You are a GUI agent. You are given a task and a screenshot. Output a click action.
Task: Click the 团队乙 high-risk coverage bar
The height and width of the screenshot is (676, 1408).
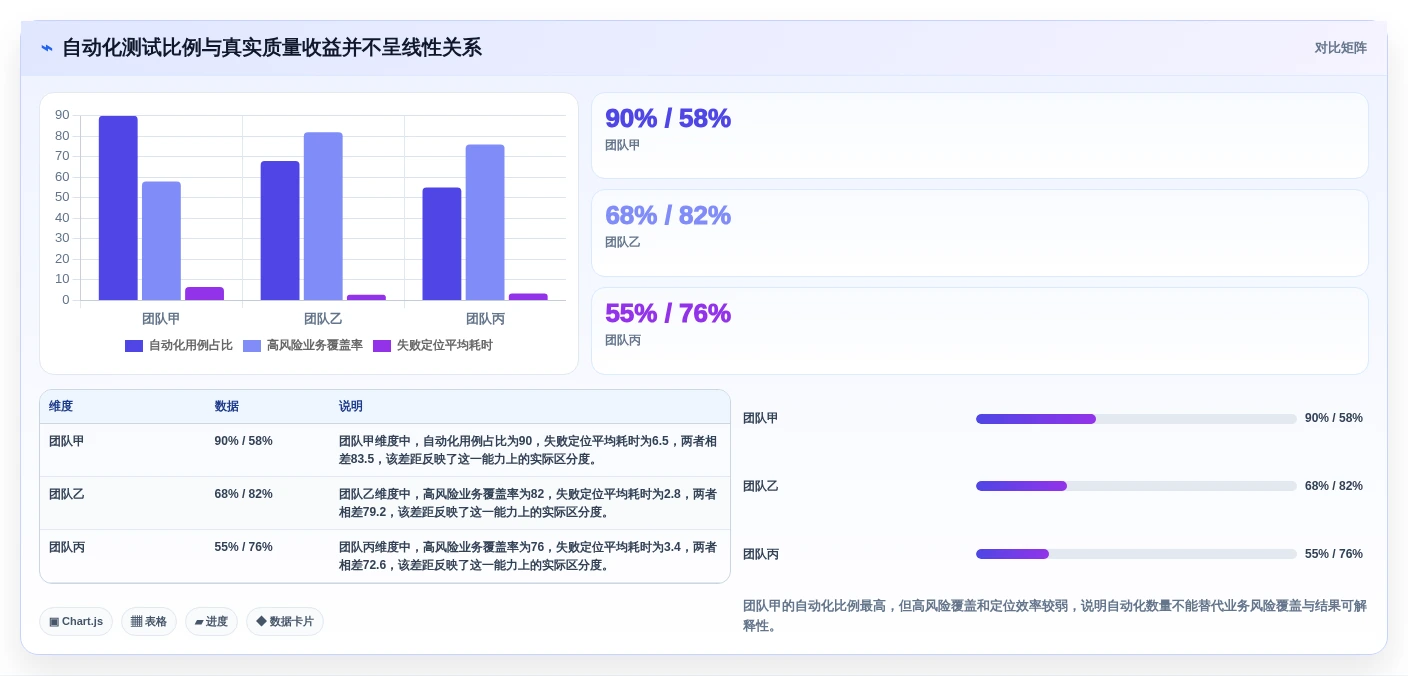point(323,216)
